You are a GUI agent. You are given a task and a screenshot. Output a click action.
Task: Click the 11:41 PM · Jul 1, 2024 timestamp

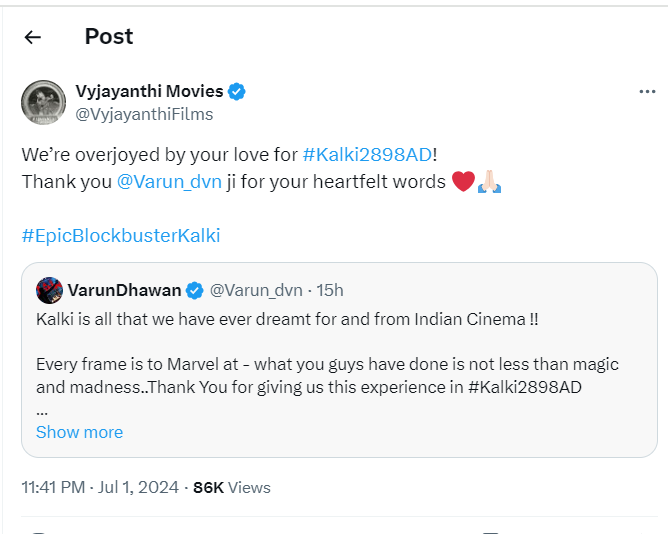pyautogui.click(x=100, y=488)
